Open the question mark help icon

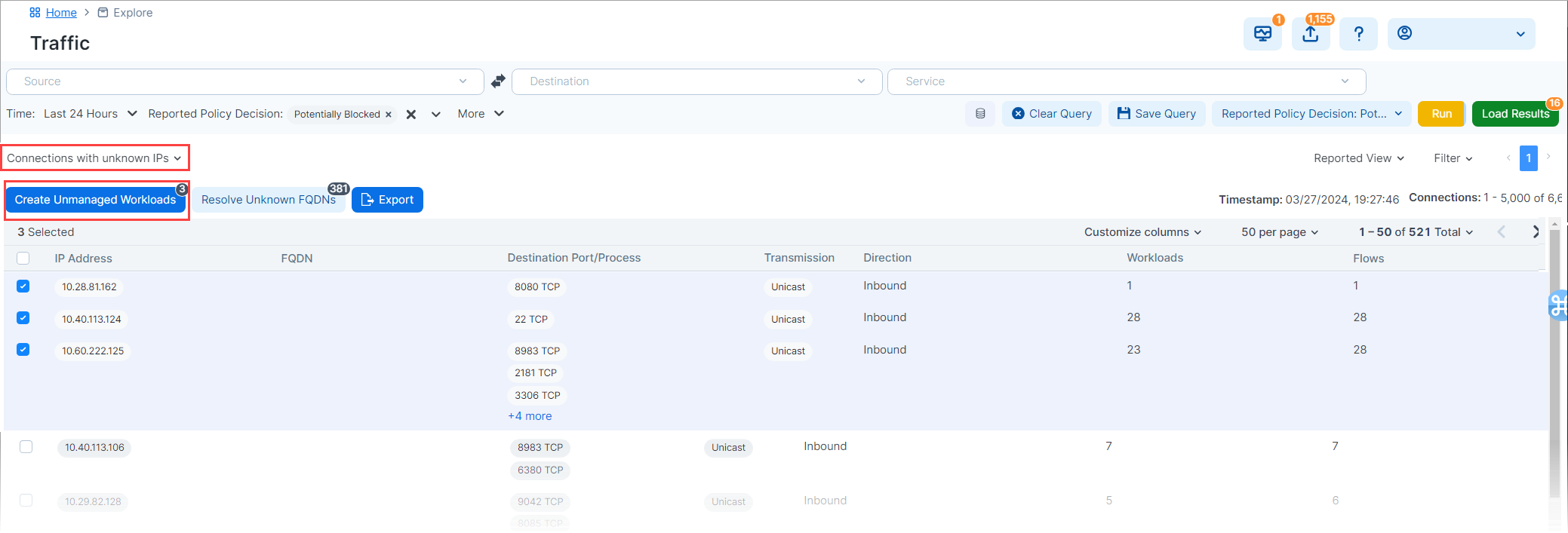(1358, 34)
